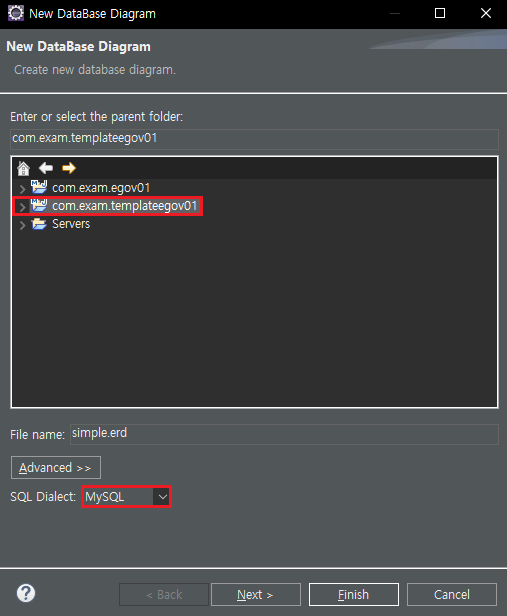The height and width of the screenshot is (616, 507).
Task: Click the File name field with simple.erd
Action: [x=284, y=434]
